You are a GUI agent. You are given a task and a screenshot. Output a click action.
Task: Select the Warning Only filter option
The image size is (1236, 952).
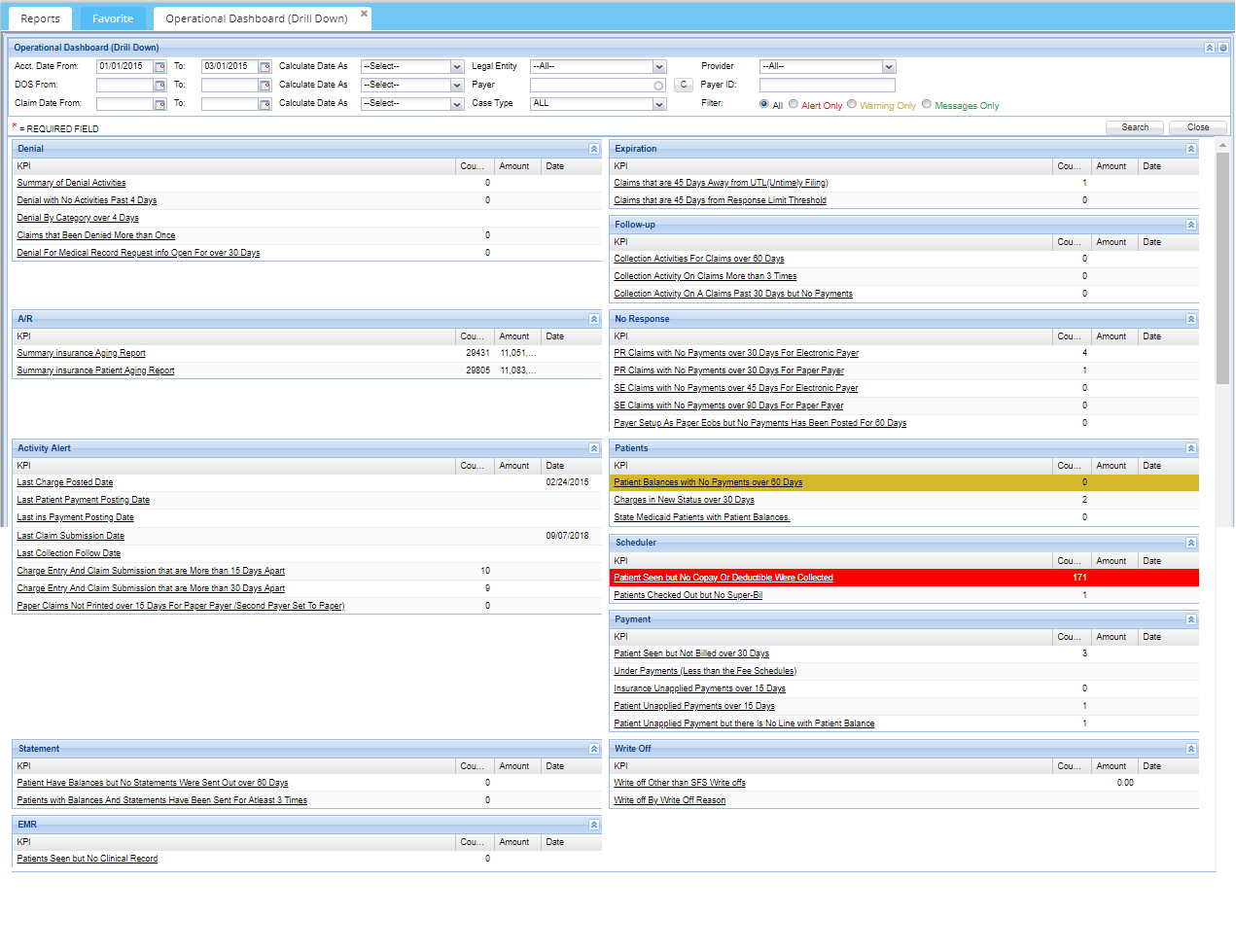coord(852,104)
